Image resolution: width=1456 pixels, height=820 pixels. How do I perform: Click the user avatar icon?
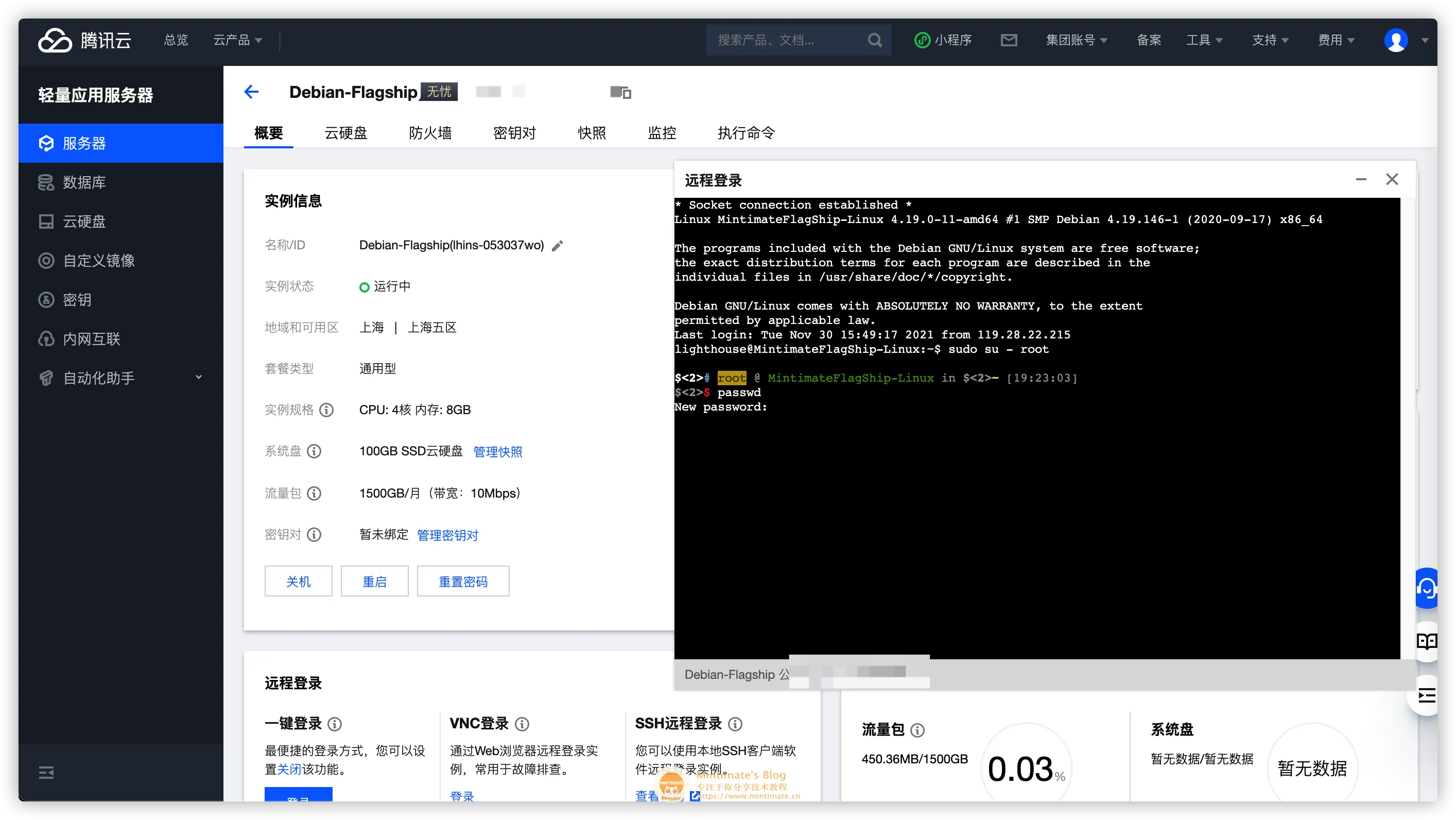tap(1396, 40)
